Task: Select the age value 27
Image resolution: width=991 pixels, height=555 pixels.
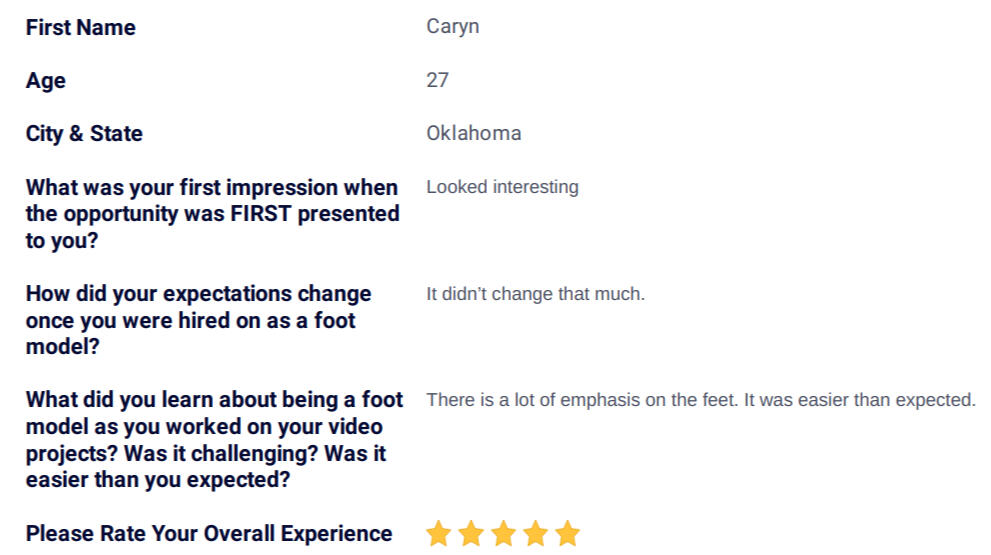Action: point(437,80)
